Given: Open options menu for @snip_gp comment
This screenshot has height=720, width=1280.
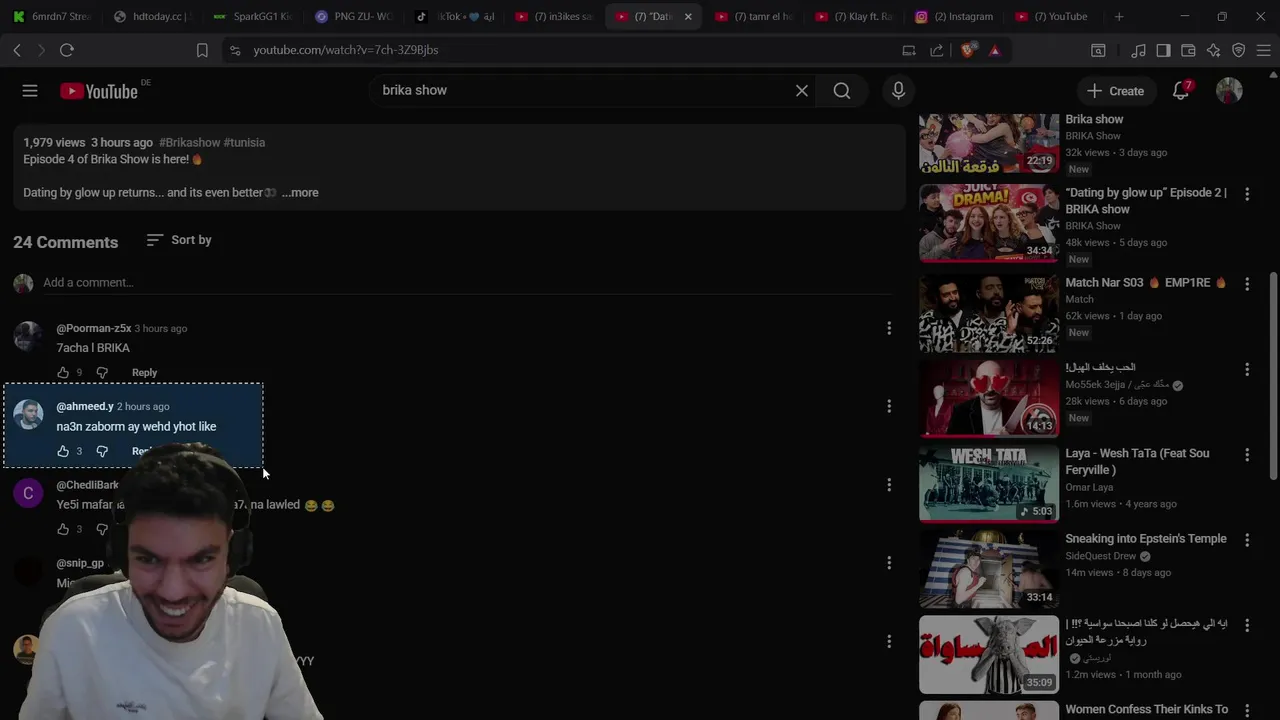Looking at the screenshot, I should 889,563.
